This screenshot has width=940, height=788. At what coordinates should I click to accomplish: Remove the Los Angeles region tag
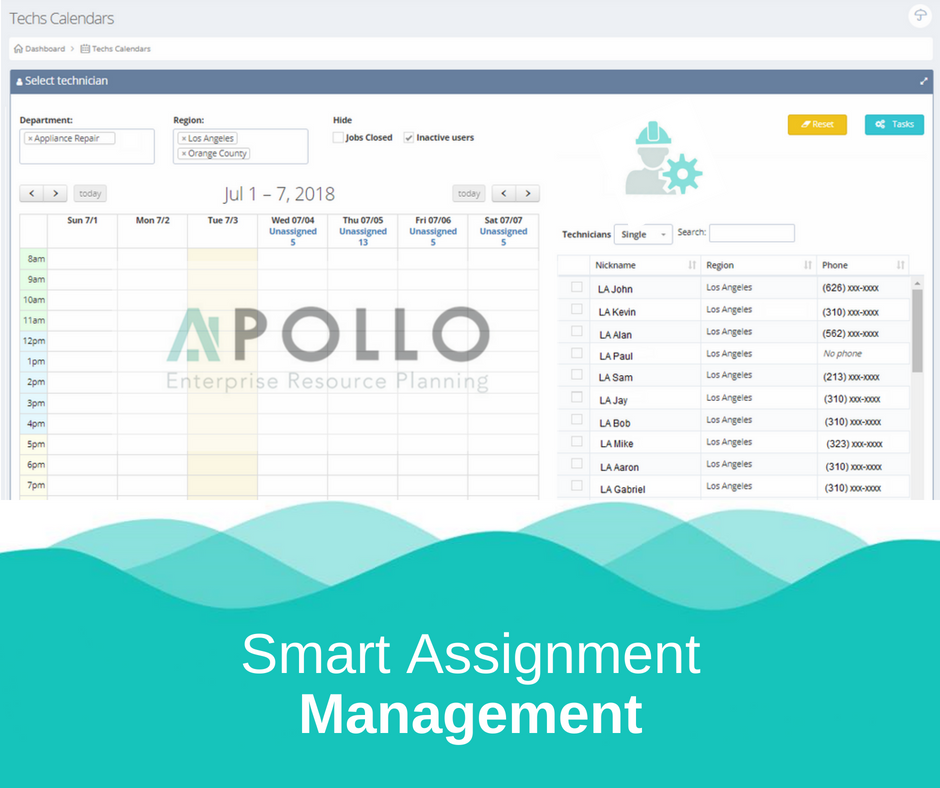pos(184,139)
